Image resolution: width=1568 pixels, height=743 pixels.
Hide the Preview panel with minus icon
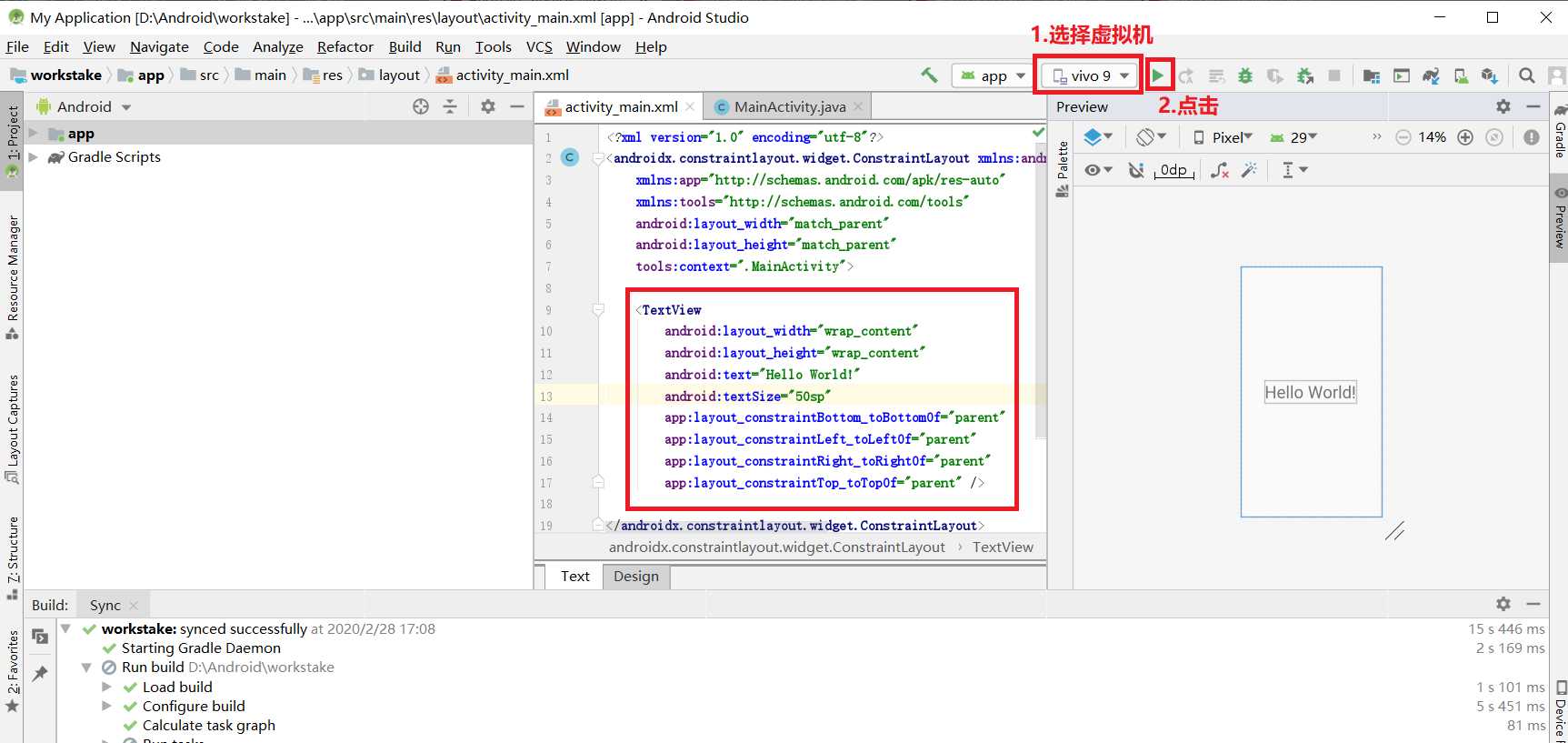click(1533, 106)
